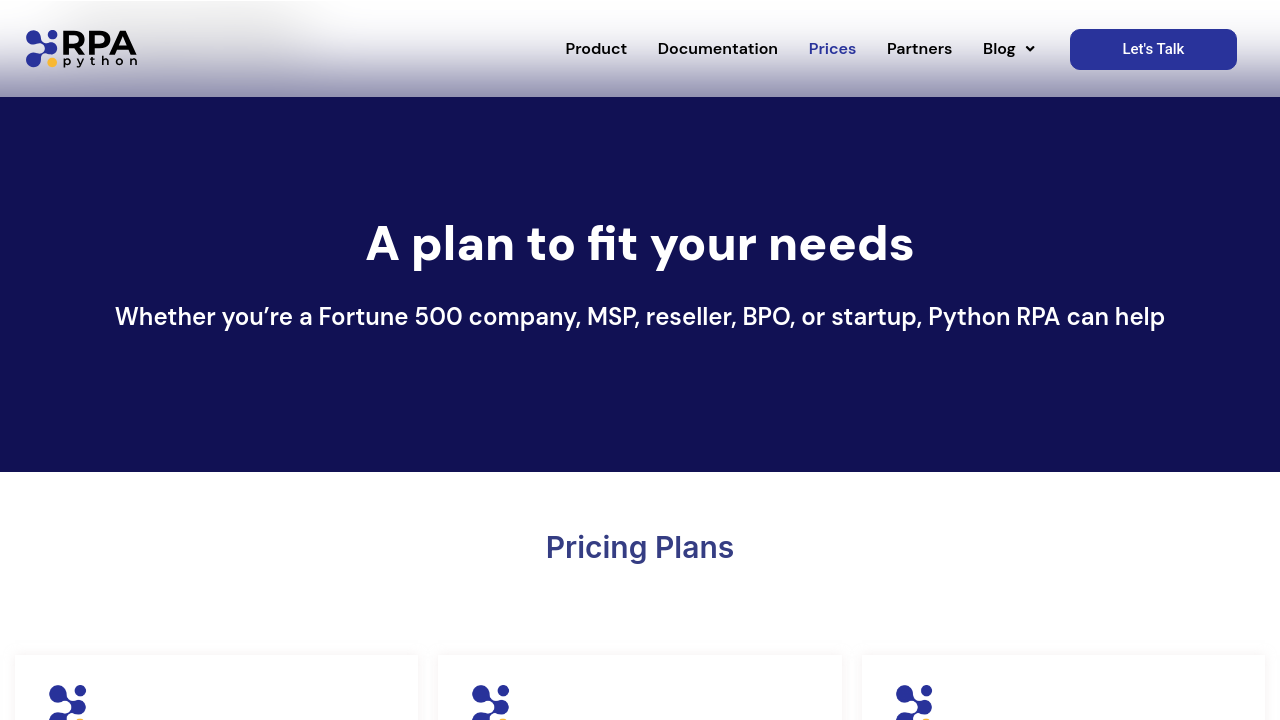The height and width of the screenshot is (720, 1280).
Task: Go to the Documentation page
Action: click(x=717, y=49)
